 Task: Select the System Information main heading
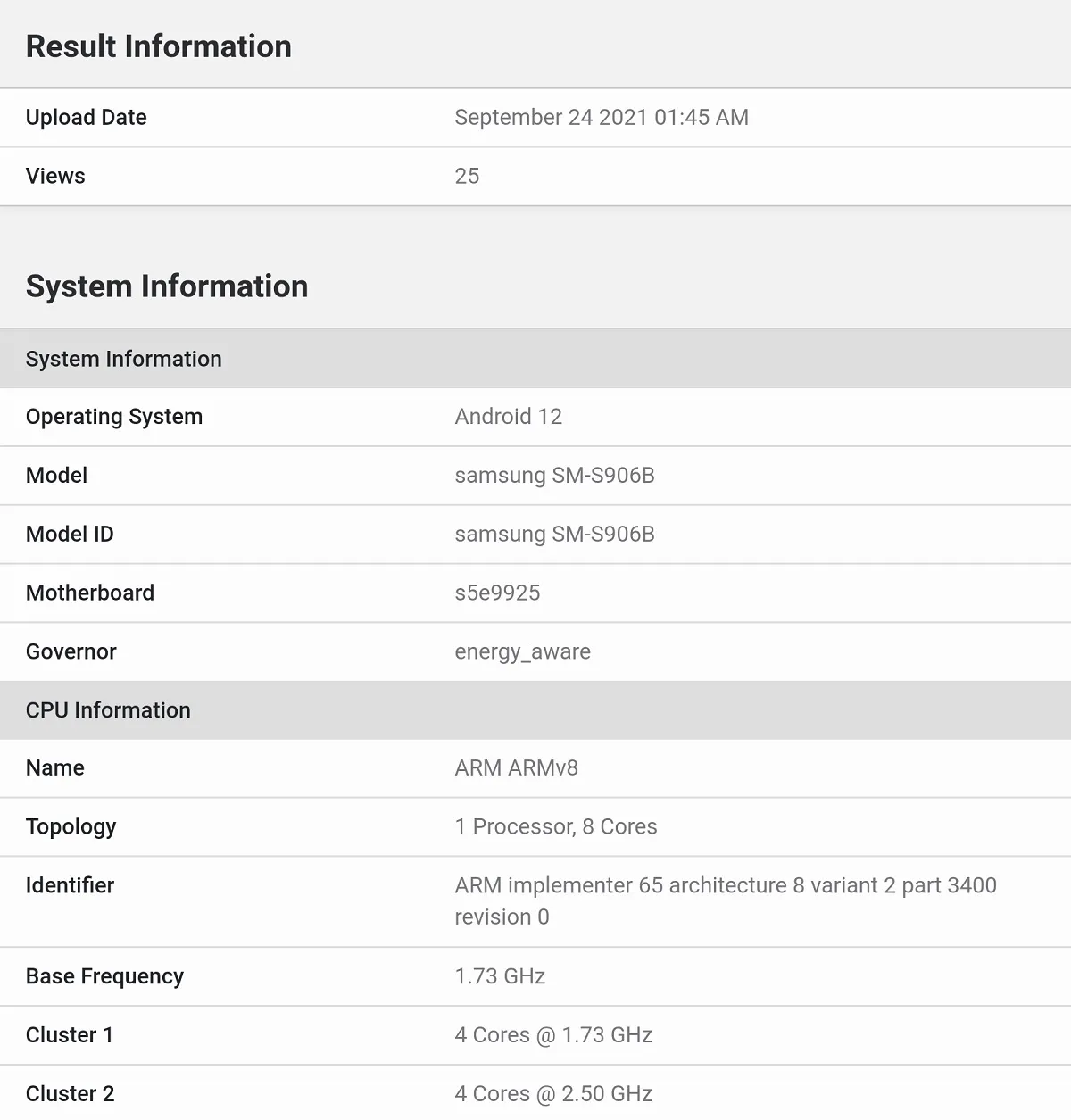[x=167, y=286]
